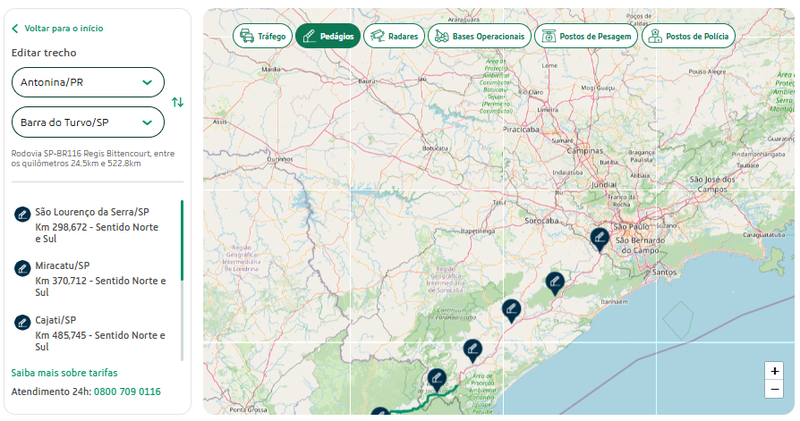This screenshot has width=800, height=421.
Task: Toggle the Tráfego map filter
Action: pyautogui.click(x=261, y=36)
